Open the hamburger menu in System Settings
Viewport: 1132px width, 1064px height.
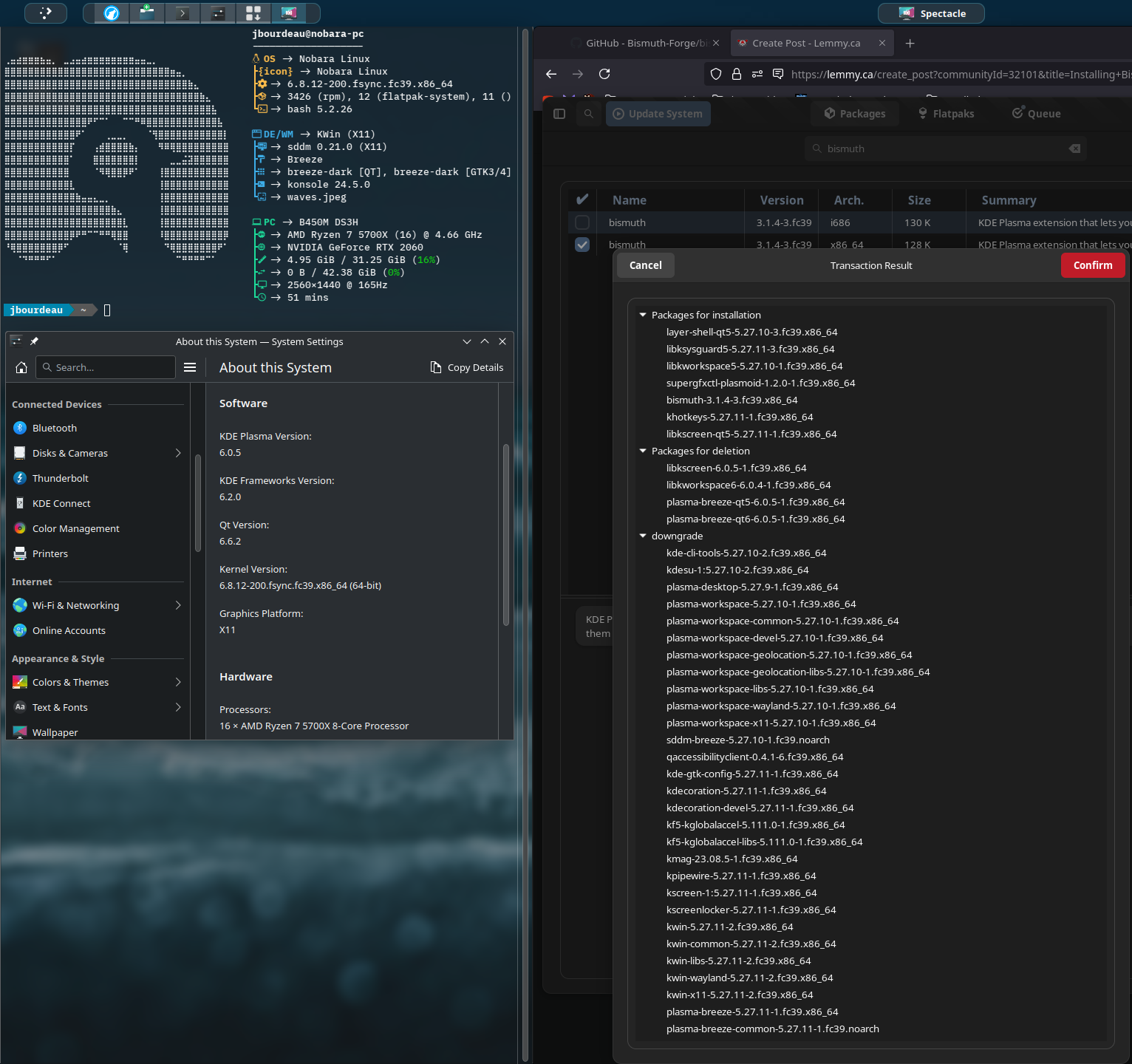point(190,367)
